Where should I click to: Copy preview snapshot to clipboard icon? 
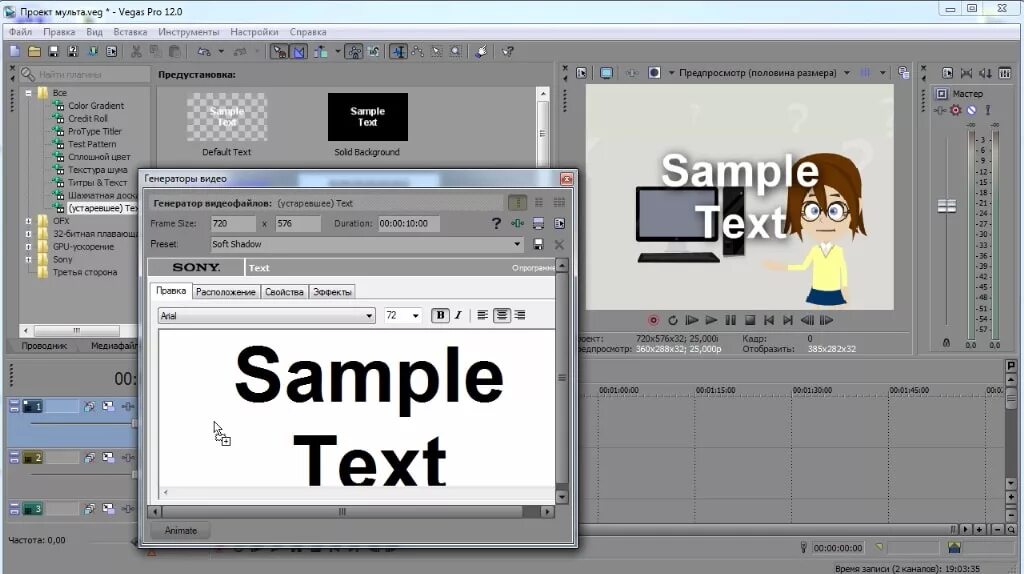coord(903,72)
